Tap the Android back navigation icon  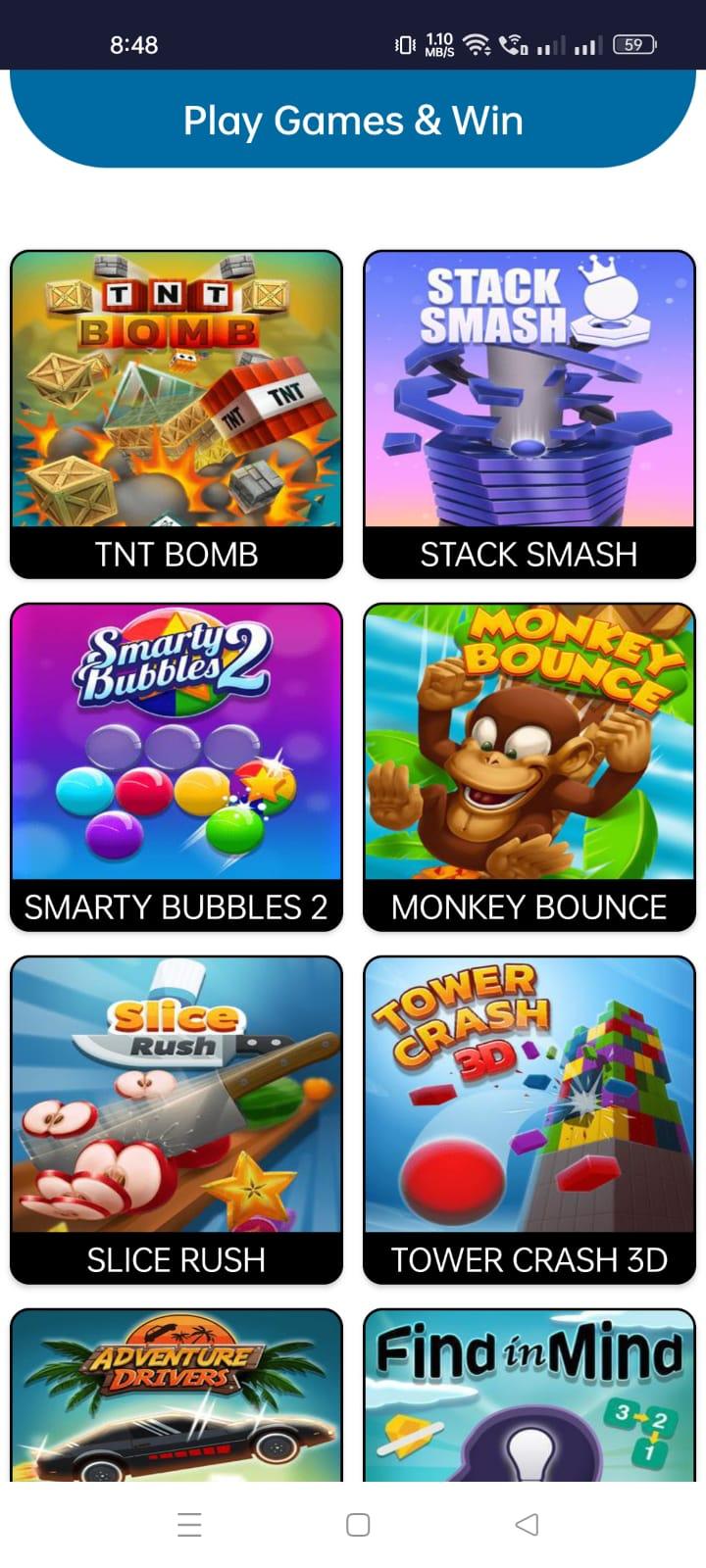click(x=527, y=1524)
